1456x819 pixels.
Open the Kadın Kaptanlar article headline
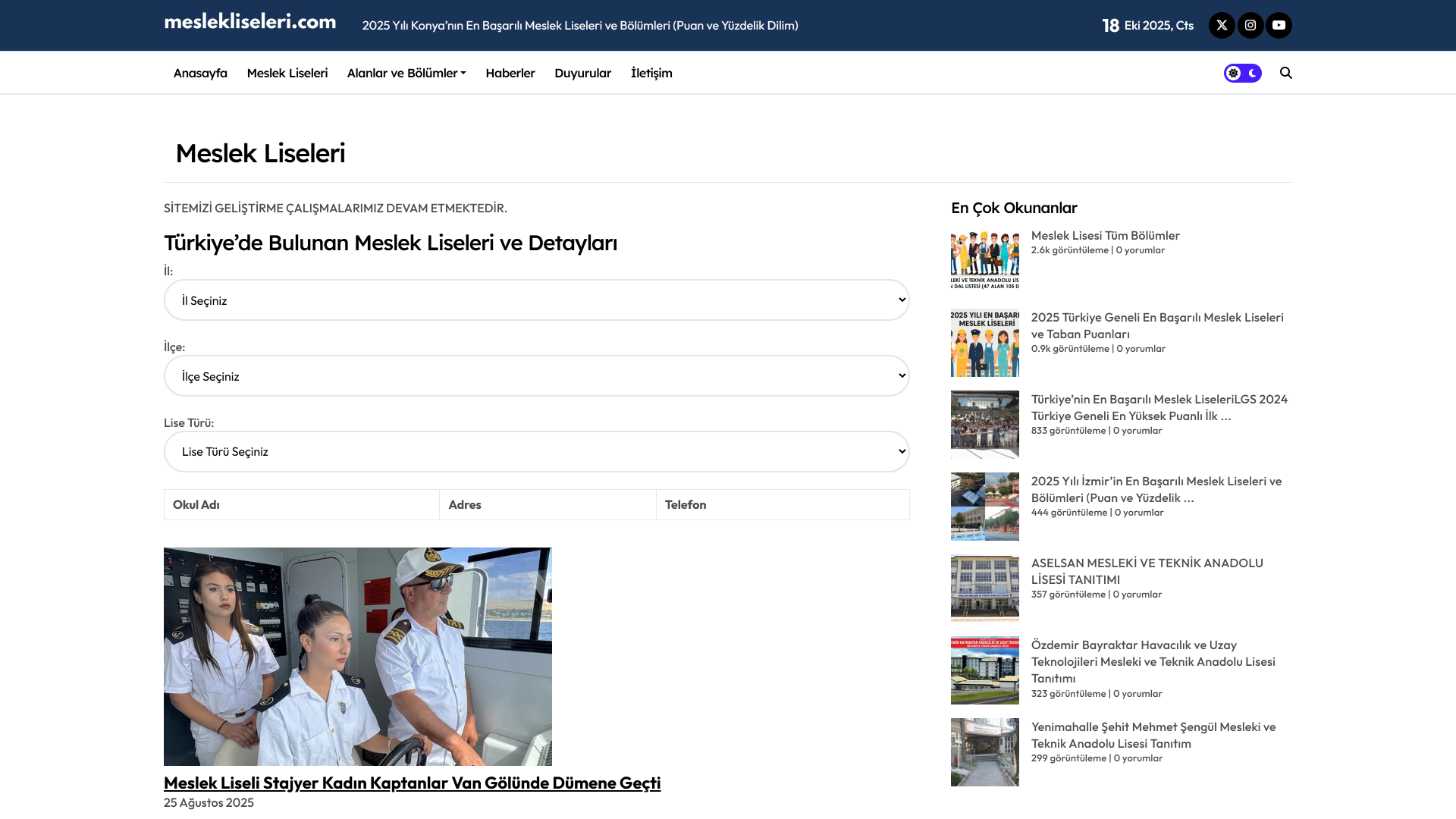pyautogui.click(x=412, y=783)
